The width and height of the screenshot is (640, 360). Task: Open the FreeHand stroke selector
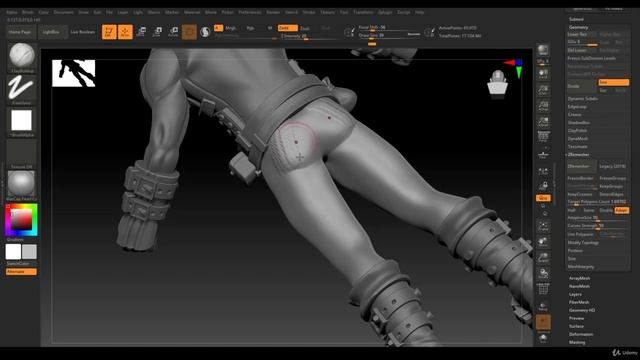[x=22, y=88]
